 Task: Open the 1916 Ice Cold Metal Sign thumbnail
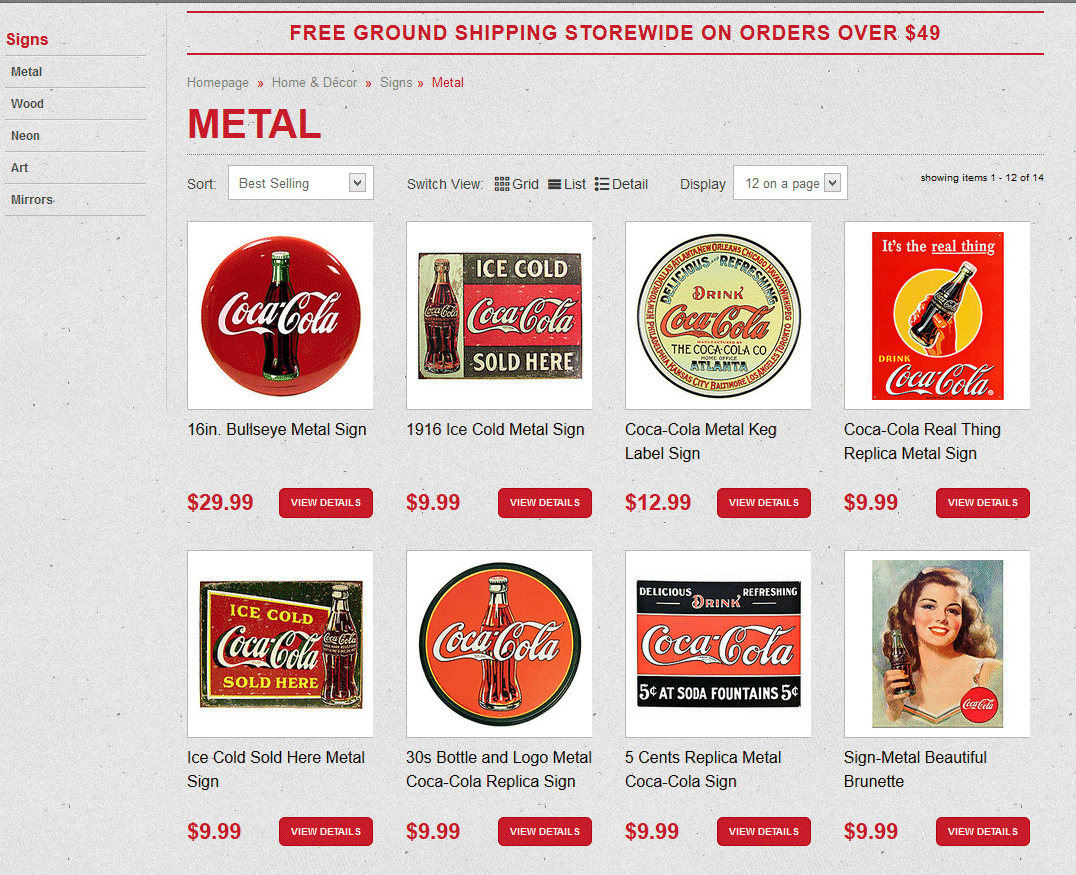500,315
